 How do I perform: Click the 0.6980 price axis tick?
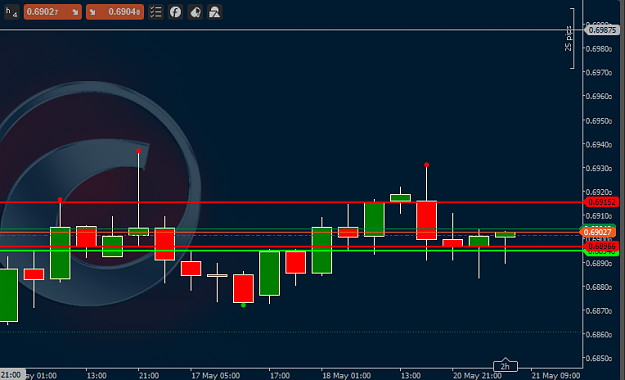click(x=599, y=49)
